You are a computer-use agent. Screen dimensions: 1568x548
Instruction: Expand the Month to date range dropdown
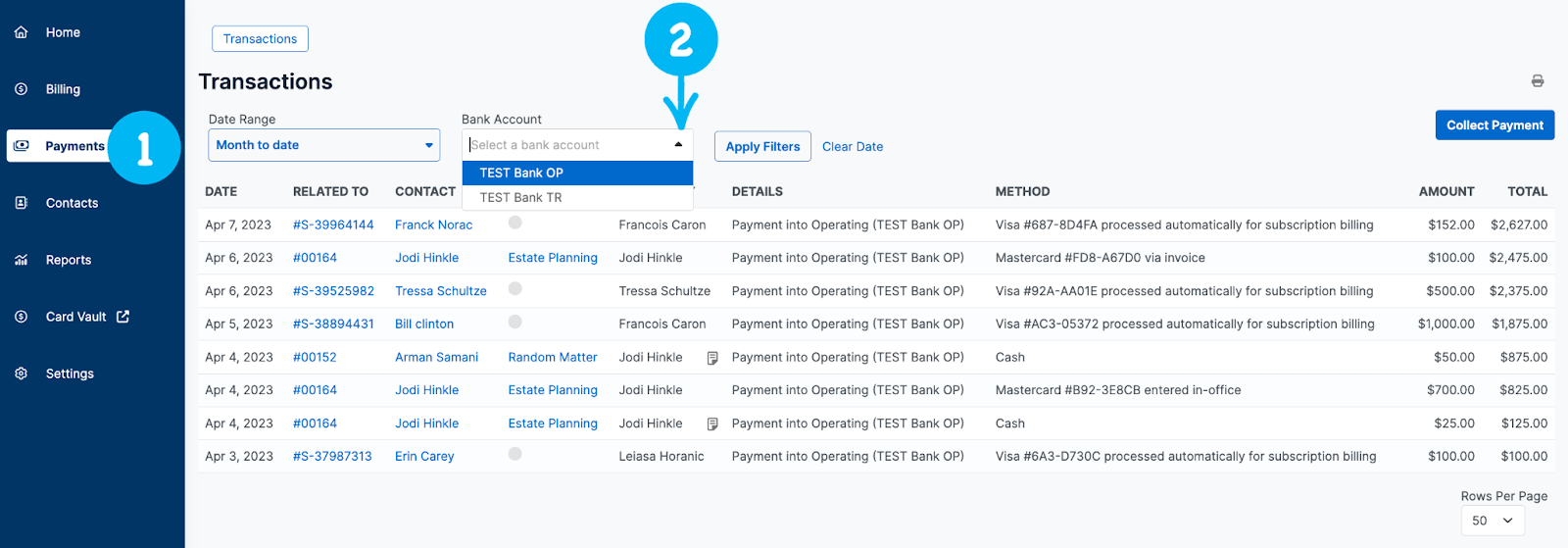[428, 145]
